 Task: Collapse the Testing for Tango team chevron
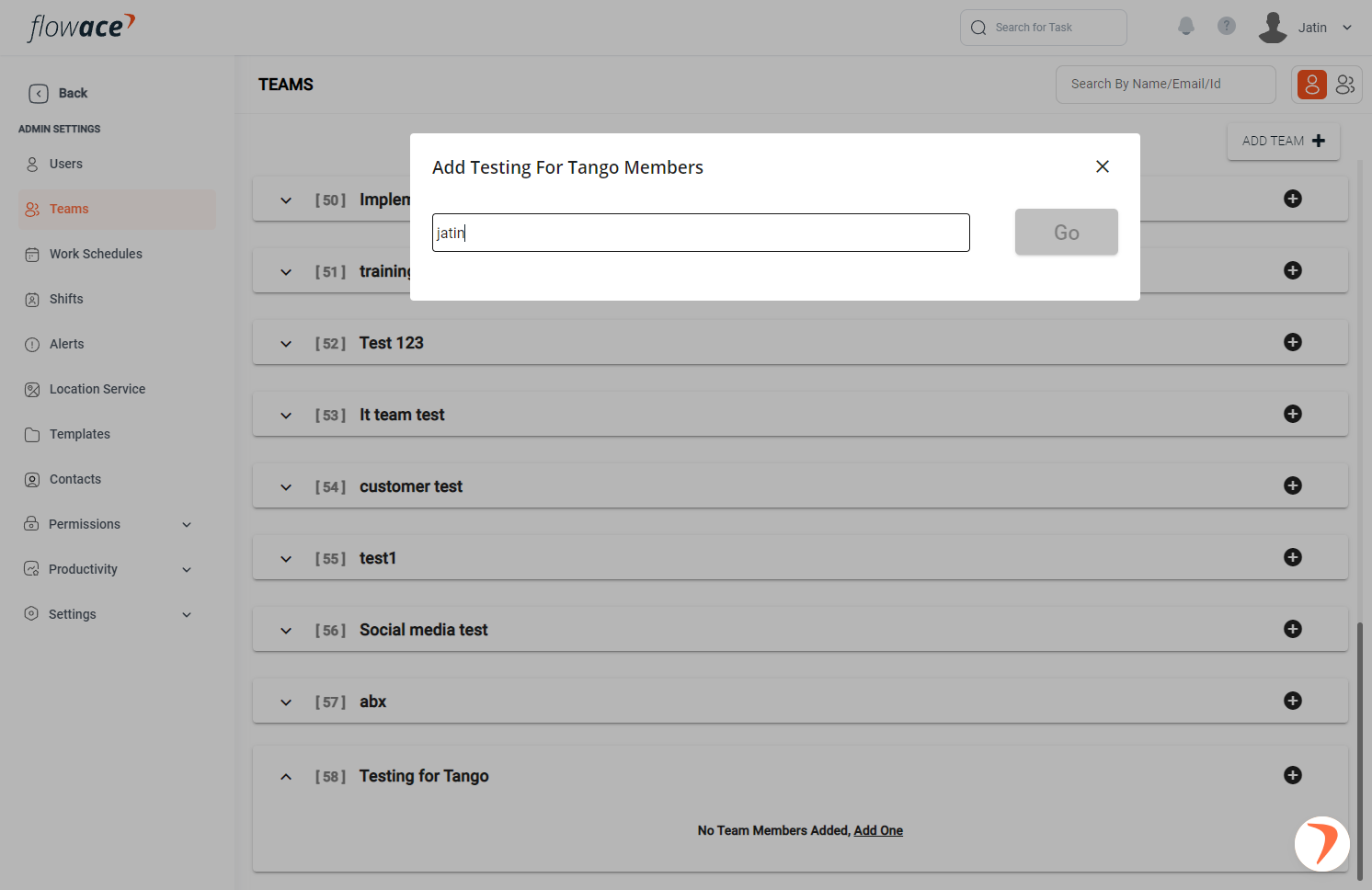[x=286, y=777]
